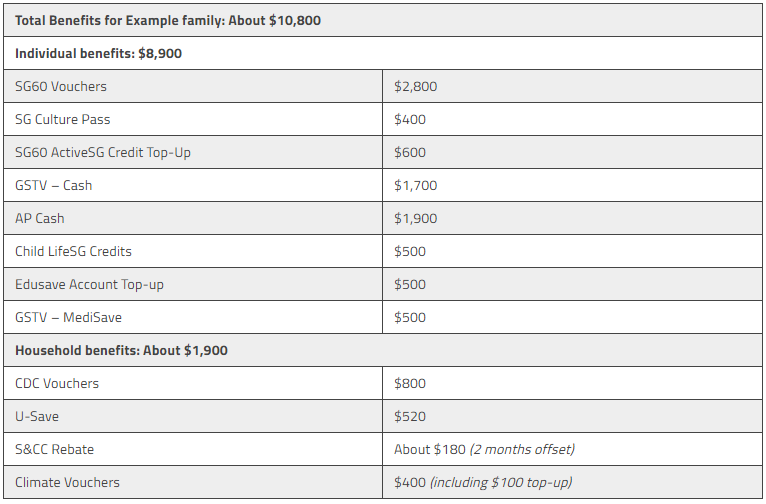Select the Household benefits: About $1,900 heading

122,350
